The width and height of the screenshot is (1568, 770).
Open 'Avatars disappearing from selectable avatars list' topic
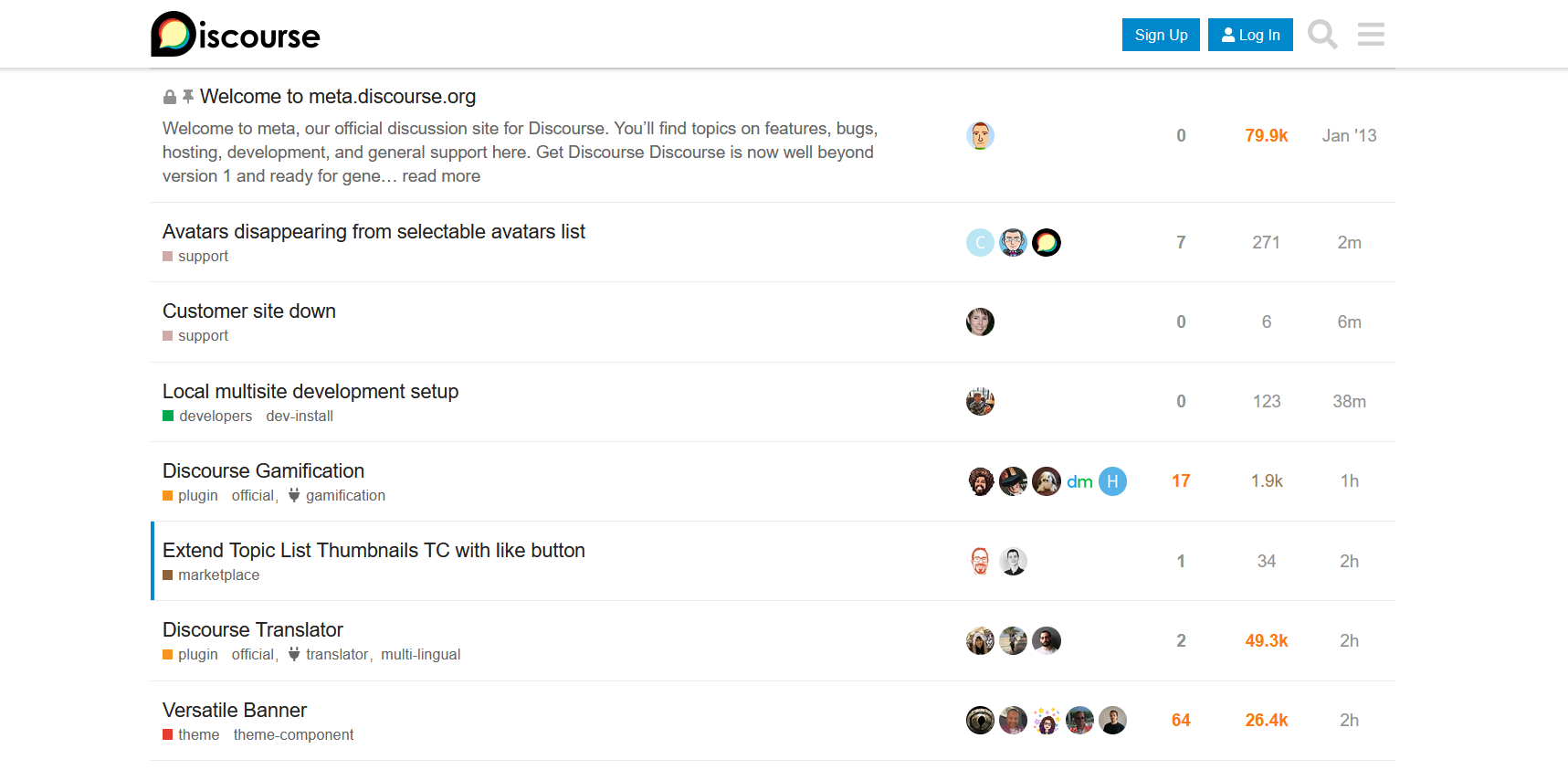pyautogui.click(x=374, y=232)
